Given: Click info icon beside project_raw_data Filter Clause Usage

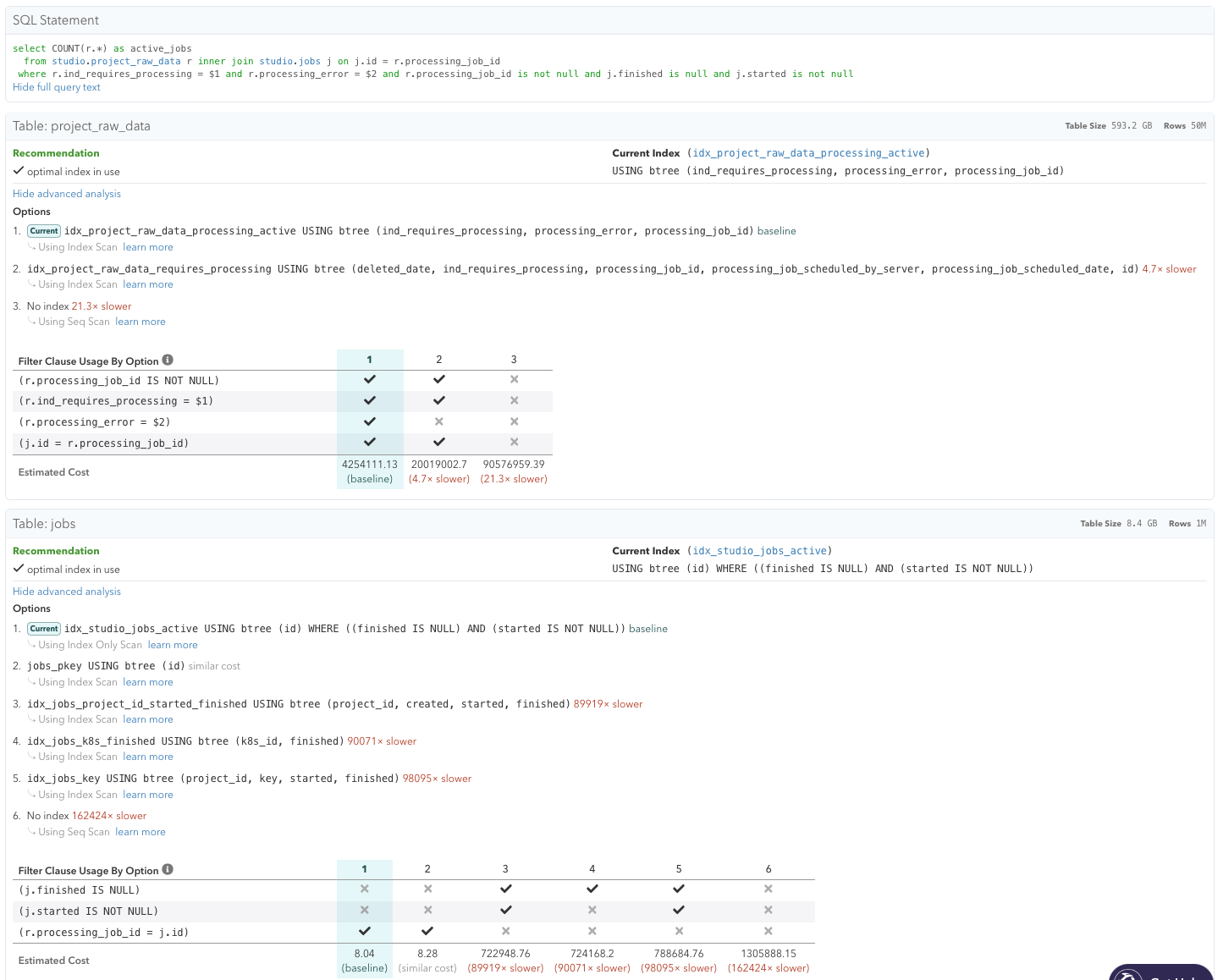Looking at the screenshot, I should click(168, 360).
